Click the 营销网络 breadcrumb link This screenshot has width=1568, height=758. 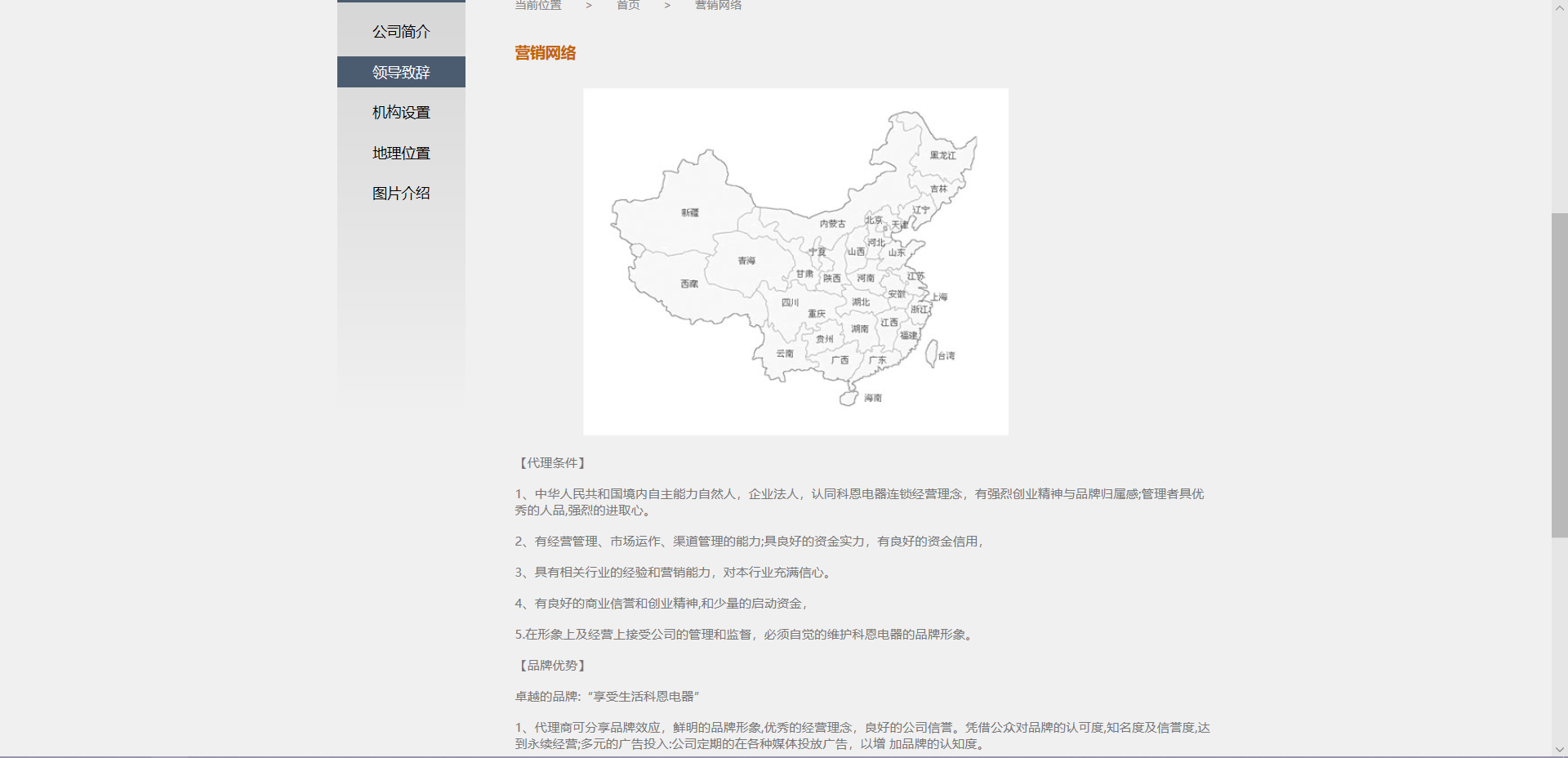[x=718, y=5]
